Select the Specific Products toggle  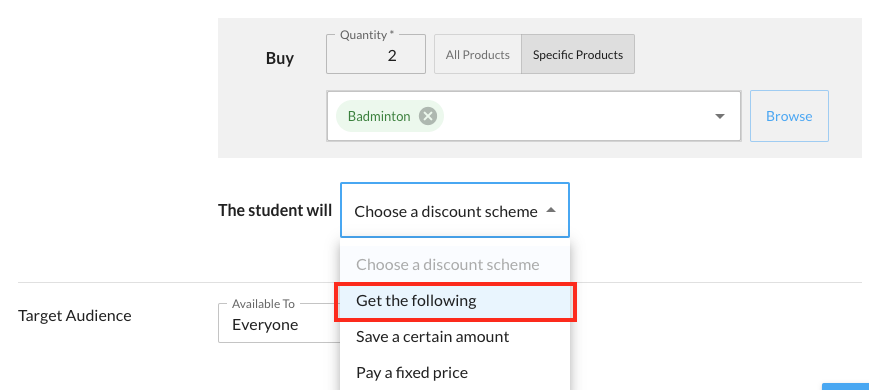[577, 54]
